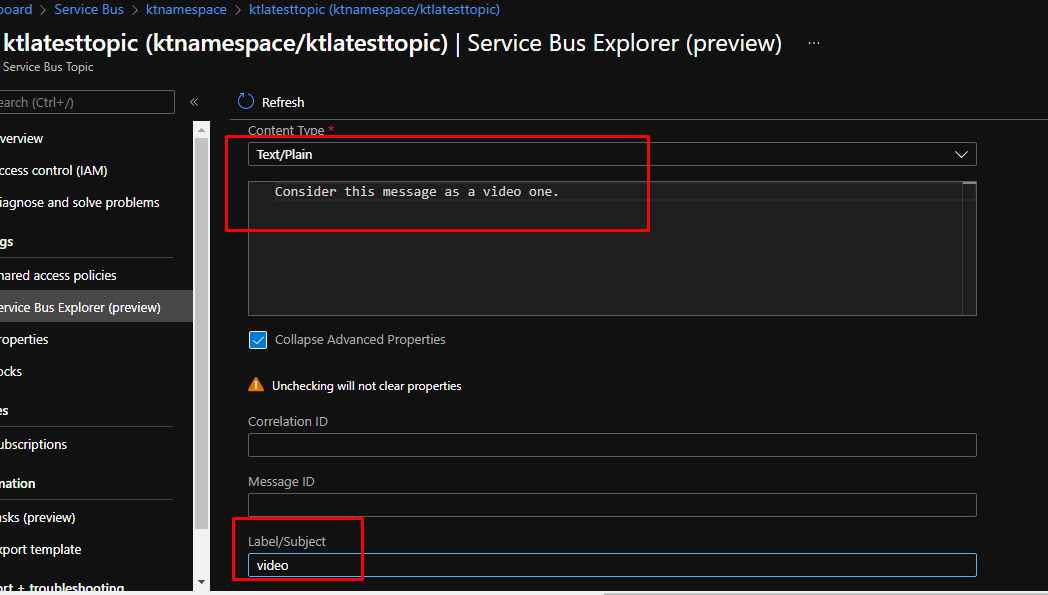Toggle Collapse Advanced Properties checkbox

[258, 340]
